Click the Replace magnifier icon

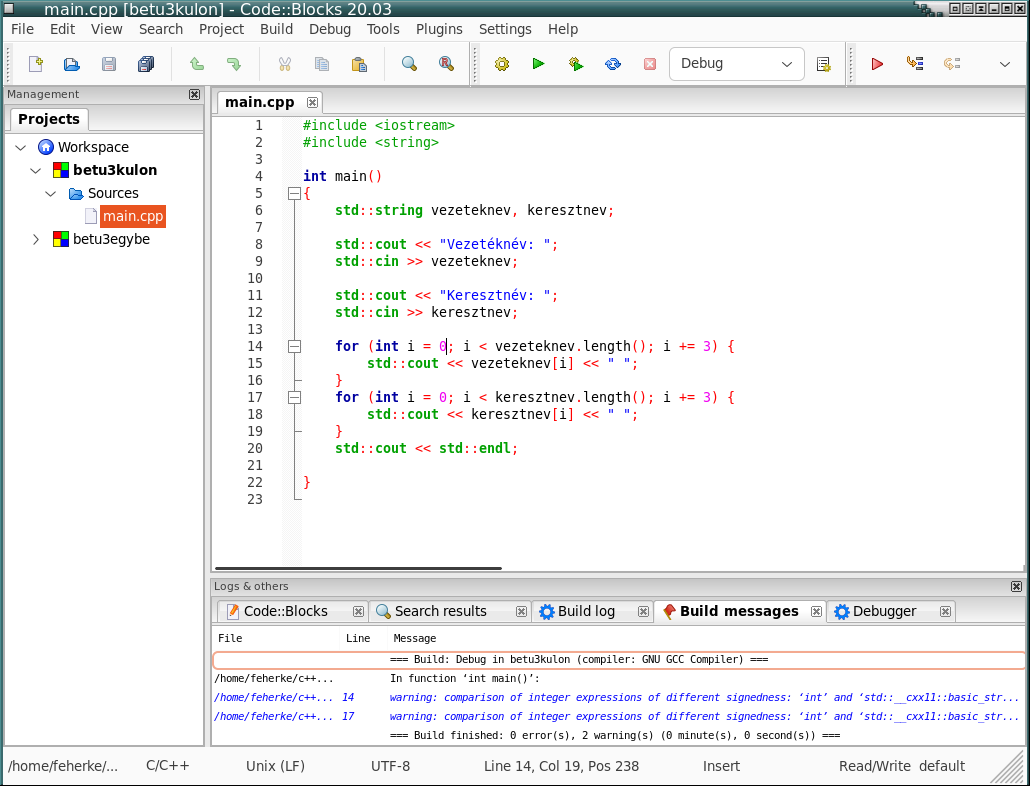446,64
